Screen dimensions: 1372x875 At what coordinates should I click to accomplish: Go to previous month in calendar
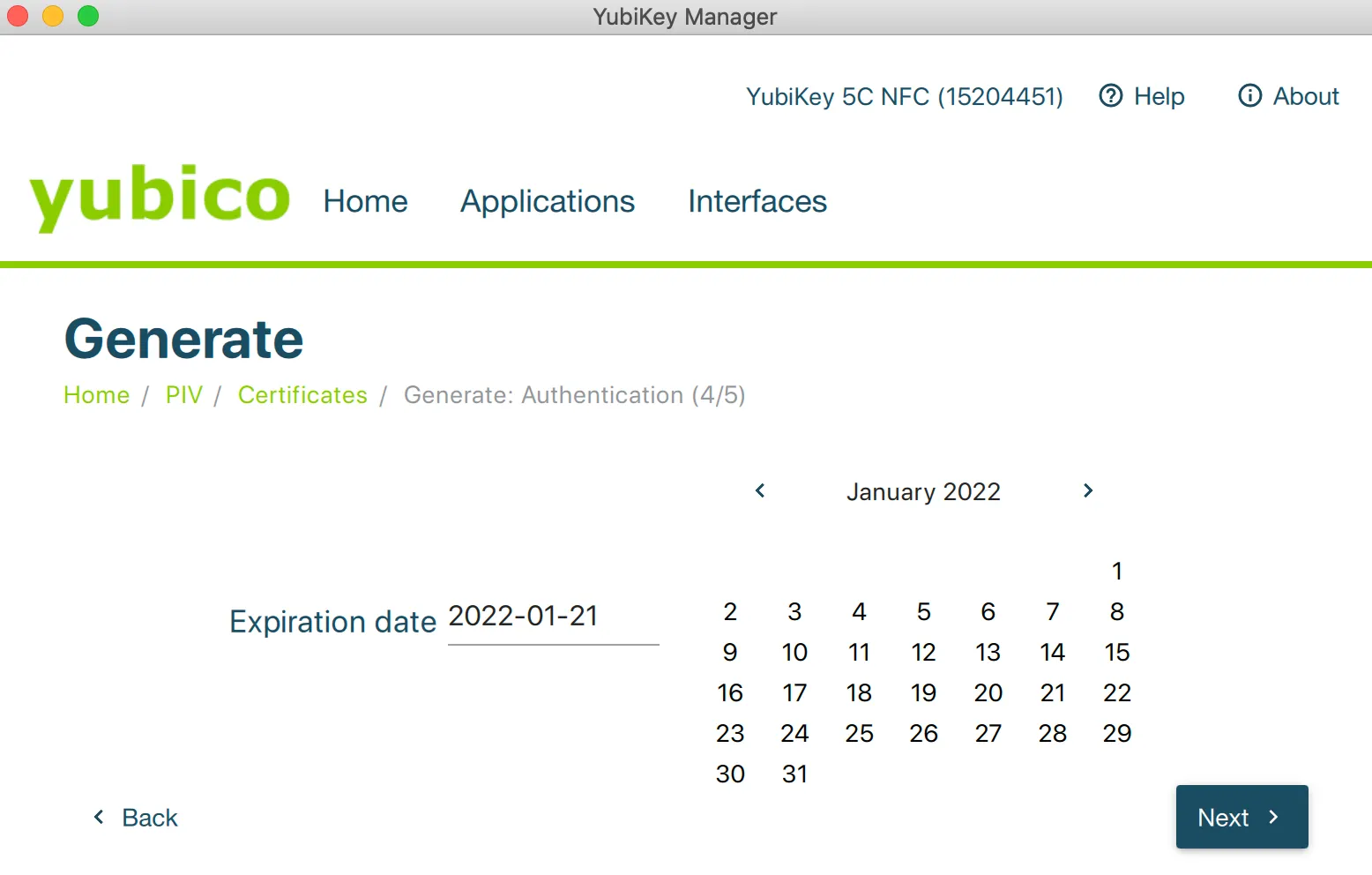pyautogui.click(x=760, y=491)
